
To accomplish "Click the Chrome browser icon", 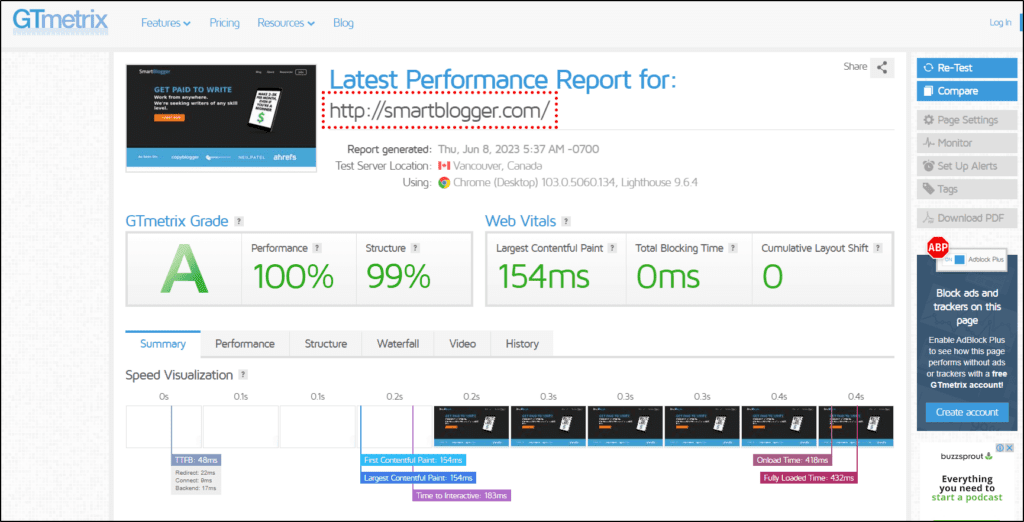I will pyautogui.click(x=444, y=183).
